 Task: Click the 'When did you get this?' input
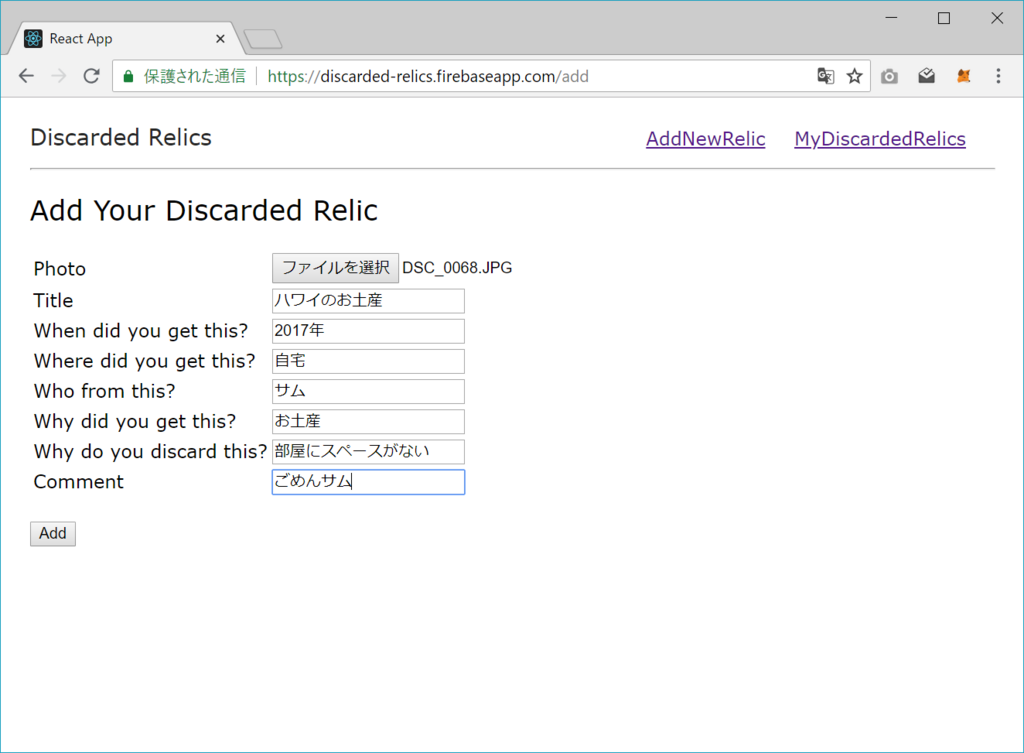[x=368, y=331]
